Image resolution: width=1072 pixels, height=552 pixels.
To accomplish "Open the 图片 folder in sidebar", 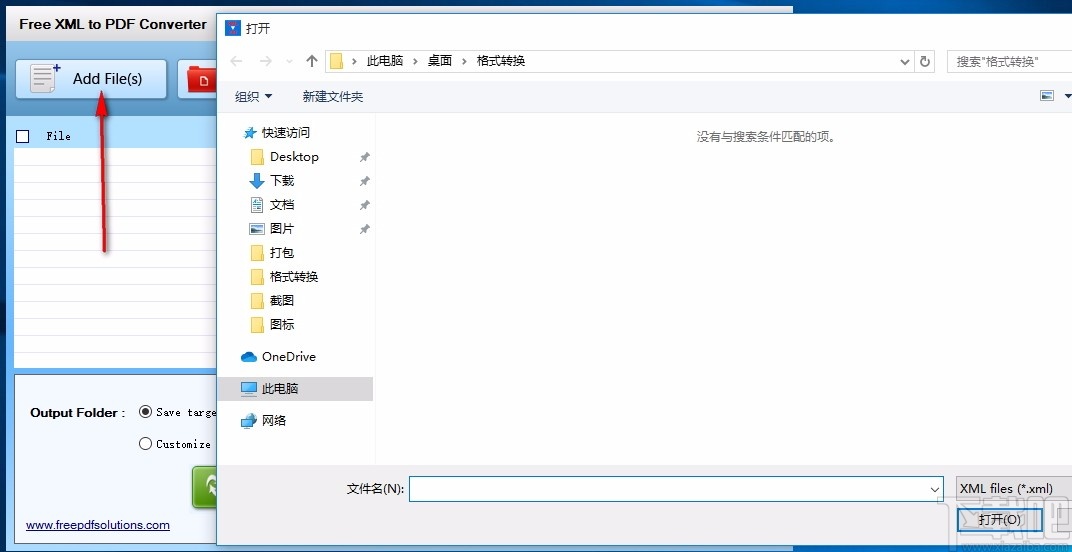I will 282,228.
